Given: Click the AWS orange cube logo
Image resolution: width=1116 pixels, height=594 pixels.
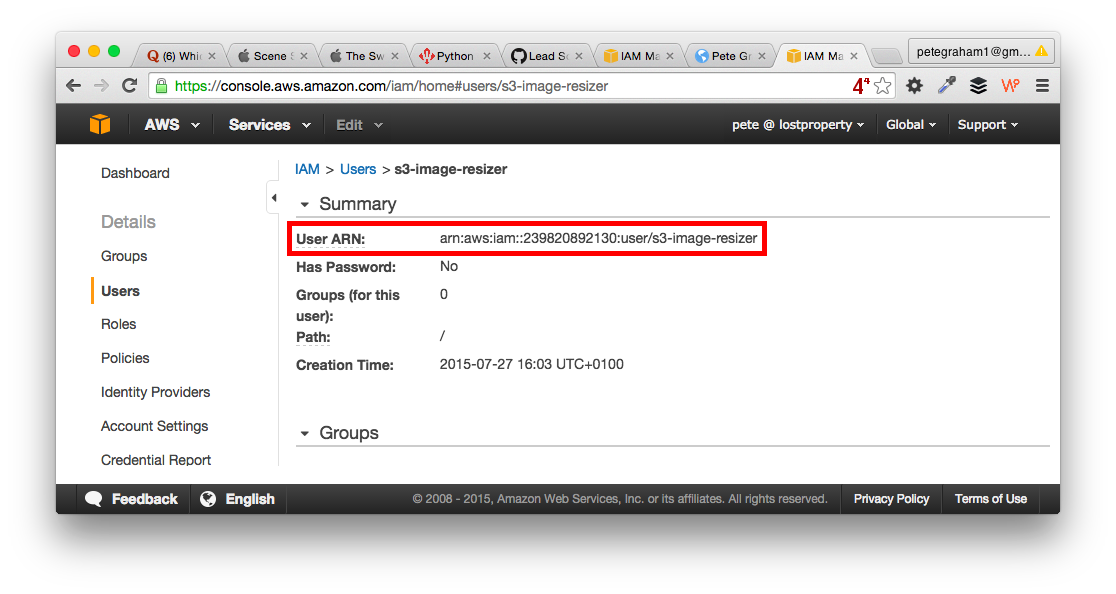Looking at the screenshot, I should [x=100, y=125].
